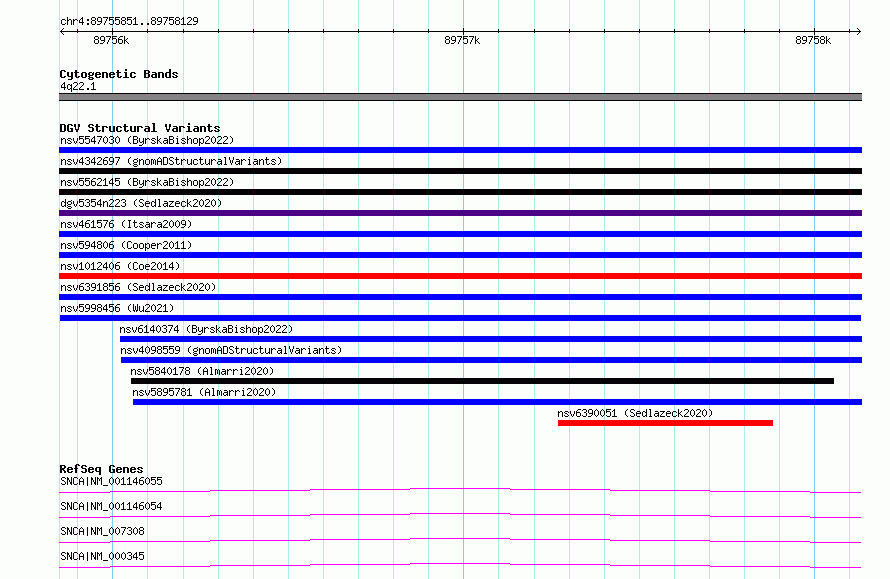
Task: Click the red bar for nsv1012406
Action: [460, 276]
